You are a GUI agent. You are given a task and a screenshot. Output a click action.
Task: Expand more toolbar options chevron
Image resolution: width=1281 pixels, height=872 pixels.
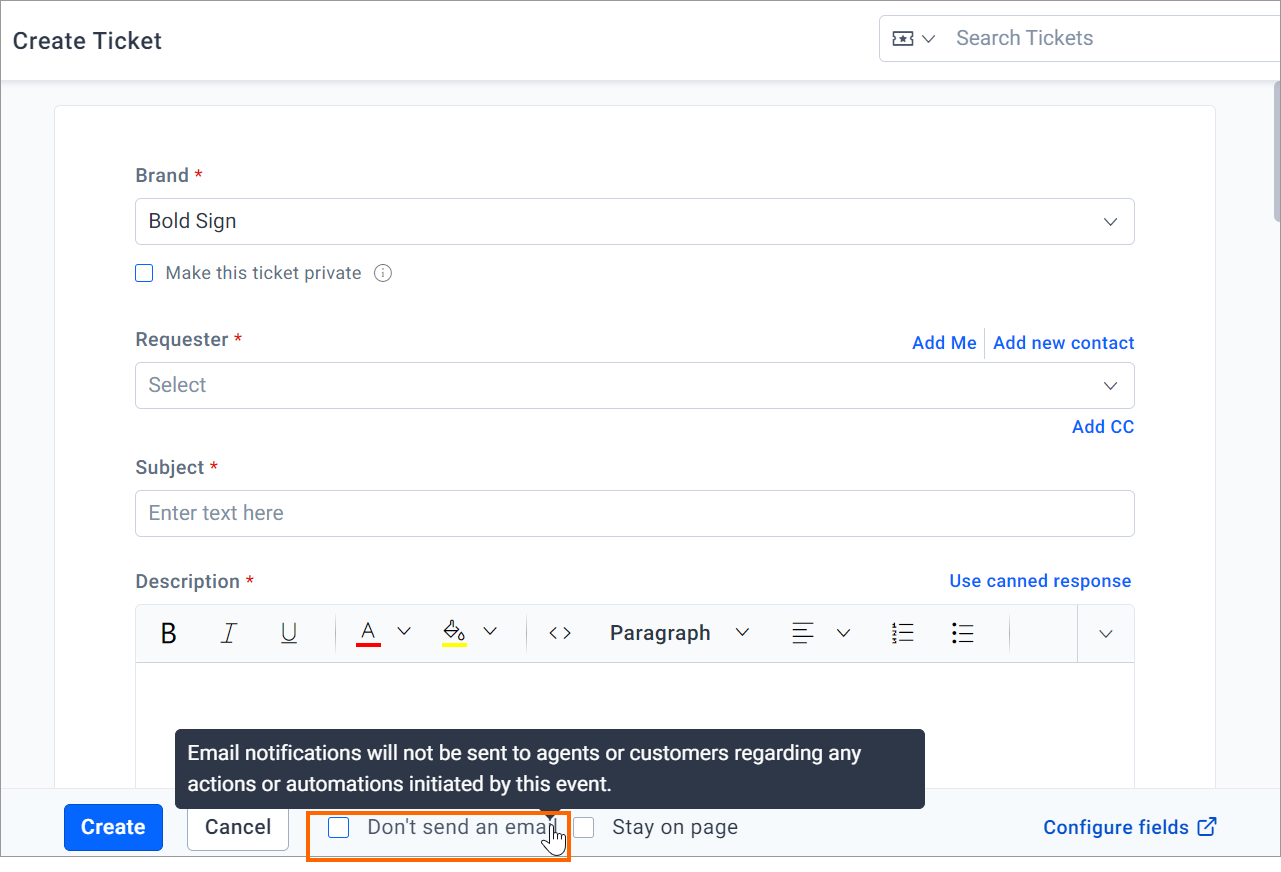point(1106,634)
